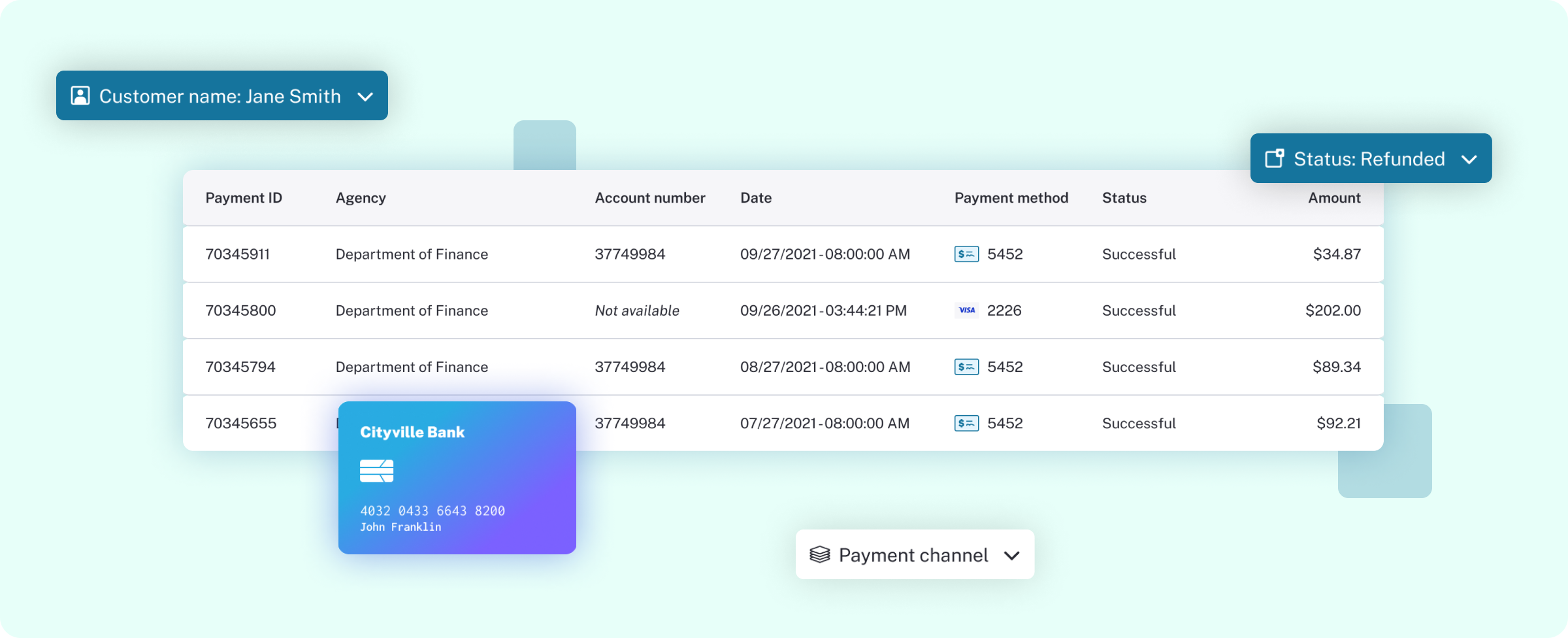
Task: Open payment ID 70345911 link
Action: [237, 254]
